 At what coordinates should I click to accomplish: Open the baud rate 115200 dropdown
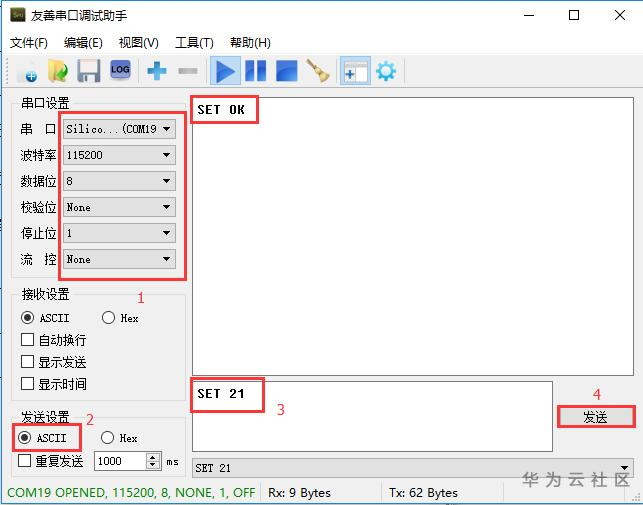(x=119, y=155)
